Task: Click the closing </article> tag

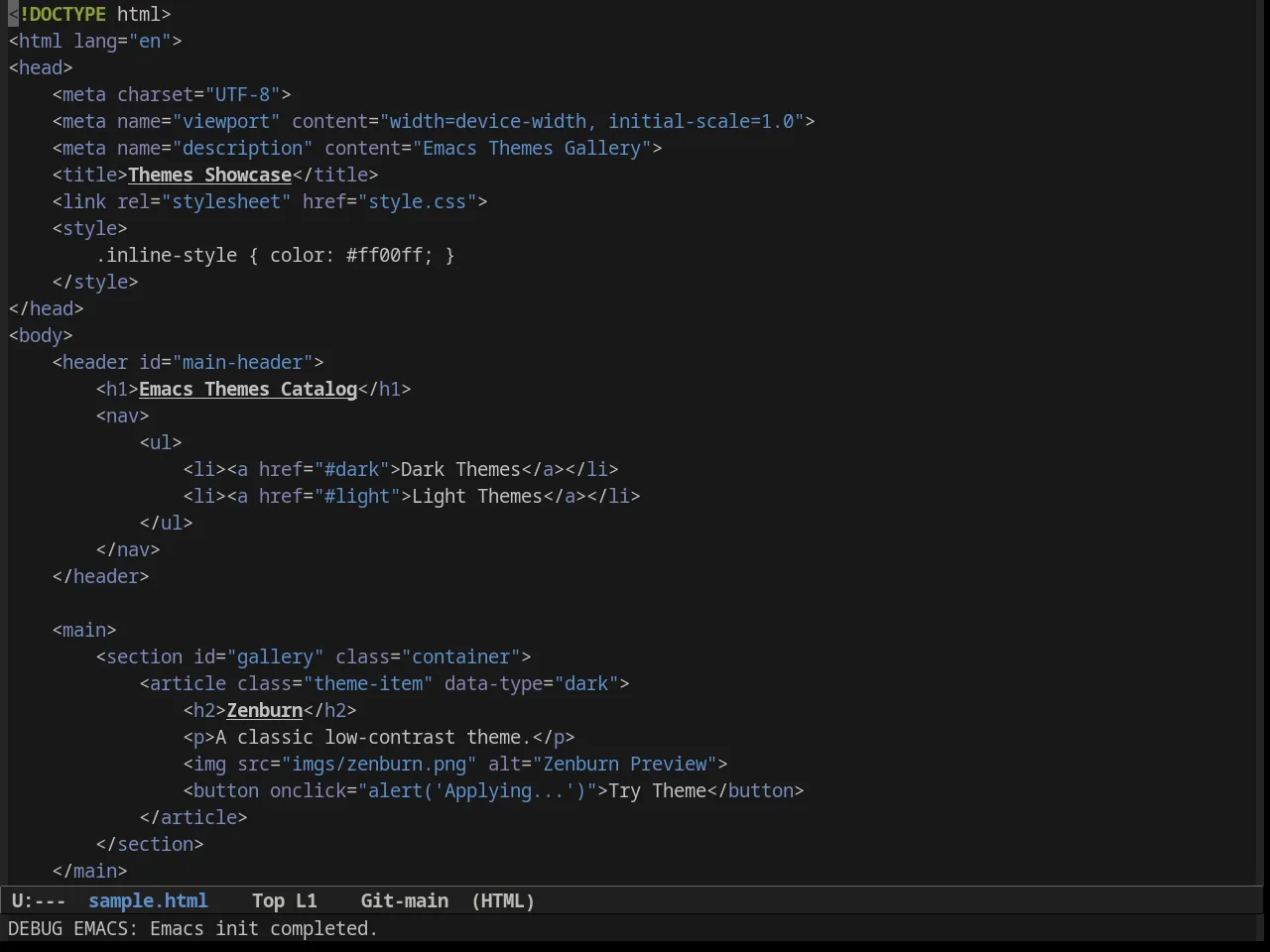Action: [193, 817]
